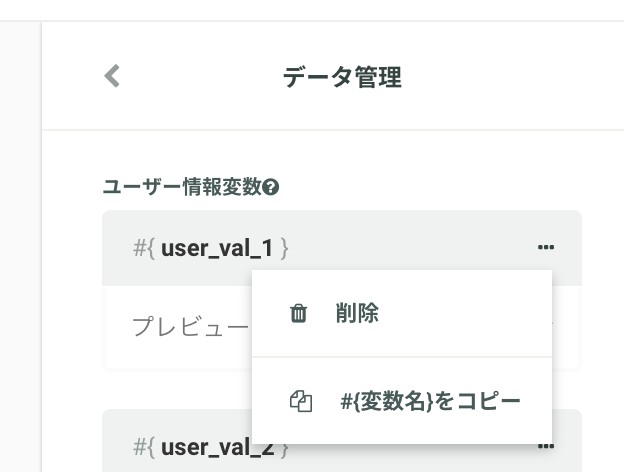The image size is (624, 472).
Task: Select the user_val_1 variable name
Action: tap(217, 248)
